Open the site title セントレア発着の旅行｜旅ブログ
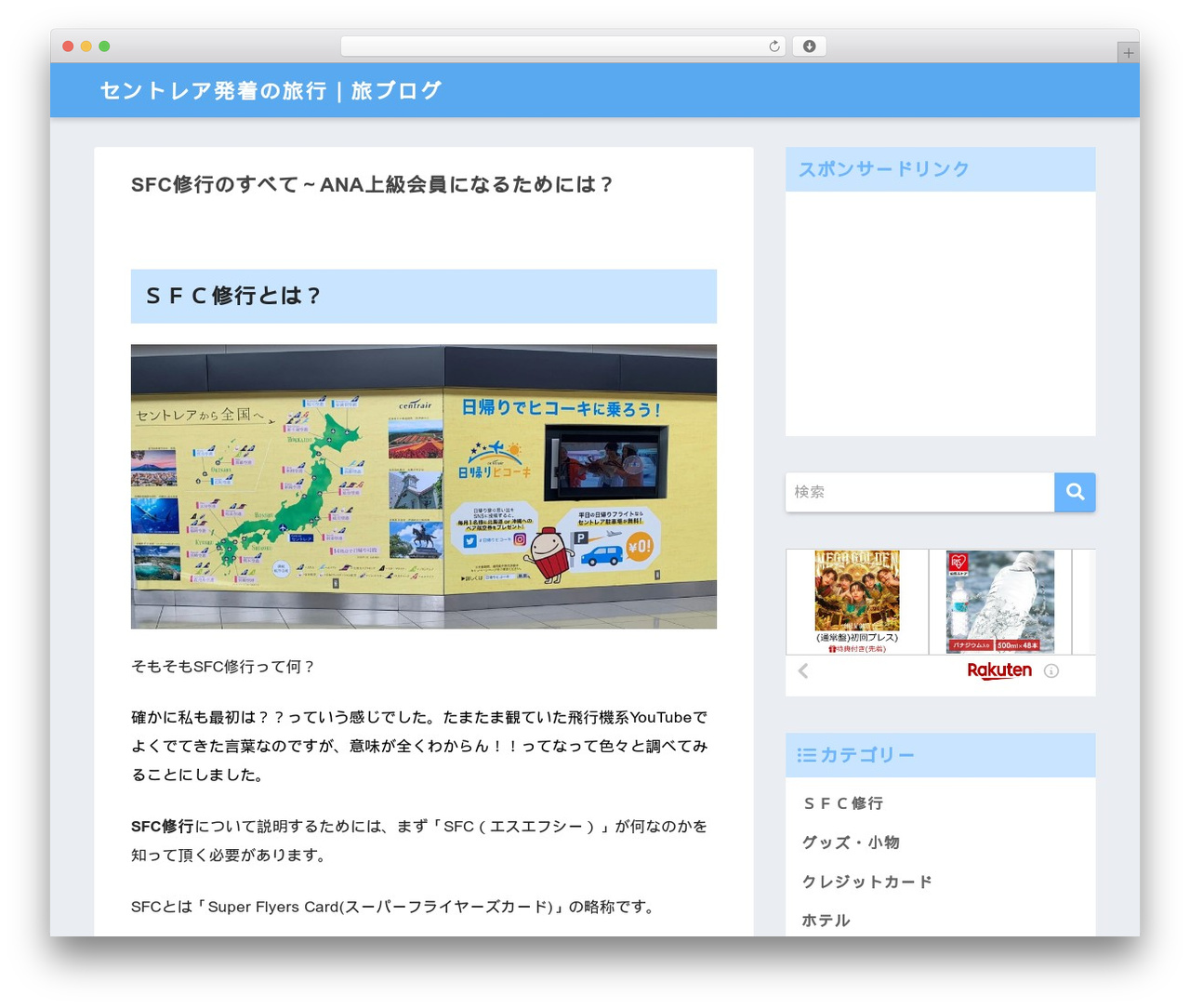The width and height of the screenshot is (1190, 1008). pyautogui.click(x=271, y=90)
